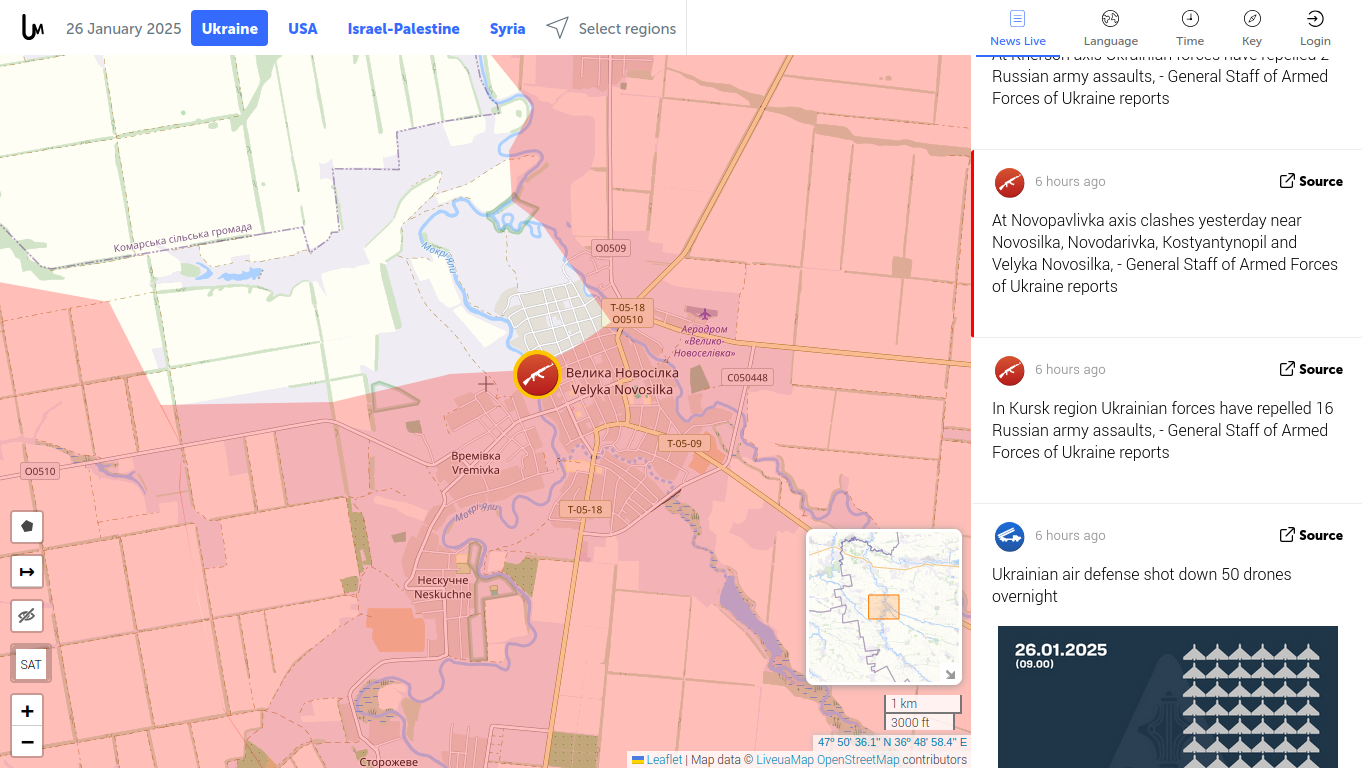This screenshot has height=768, width=1366.
Task: Open the Novopavlivka axis clashes news text
Action: coord(1165,253)
